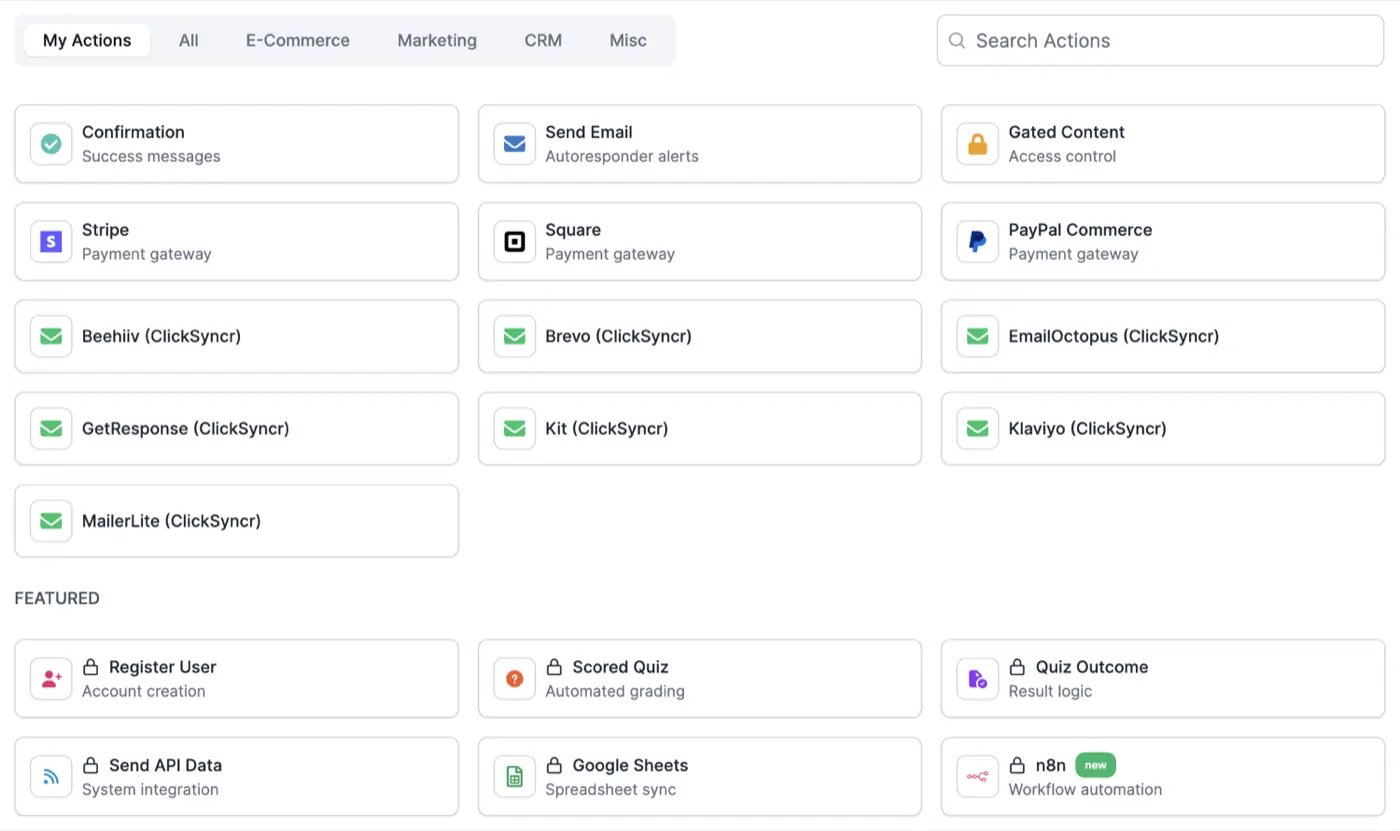Click the "Automated grading" subtitle
This screenshot has height=831, width=1400.
tap(614, 691)
